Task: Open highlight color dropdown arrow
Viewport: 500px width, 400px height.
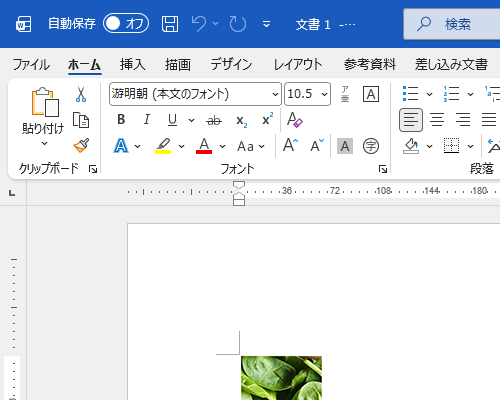Action: pos(181,146)
